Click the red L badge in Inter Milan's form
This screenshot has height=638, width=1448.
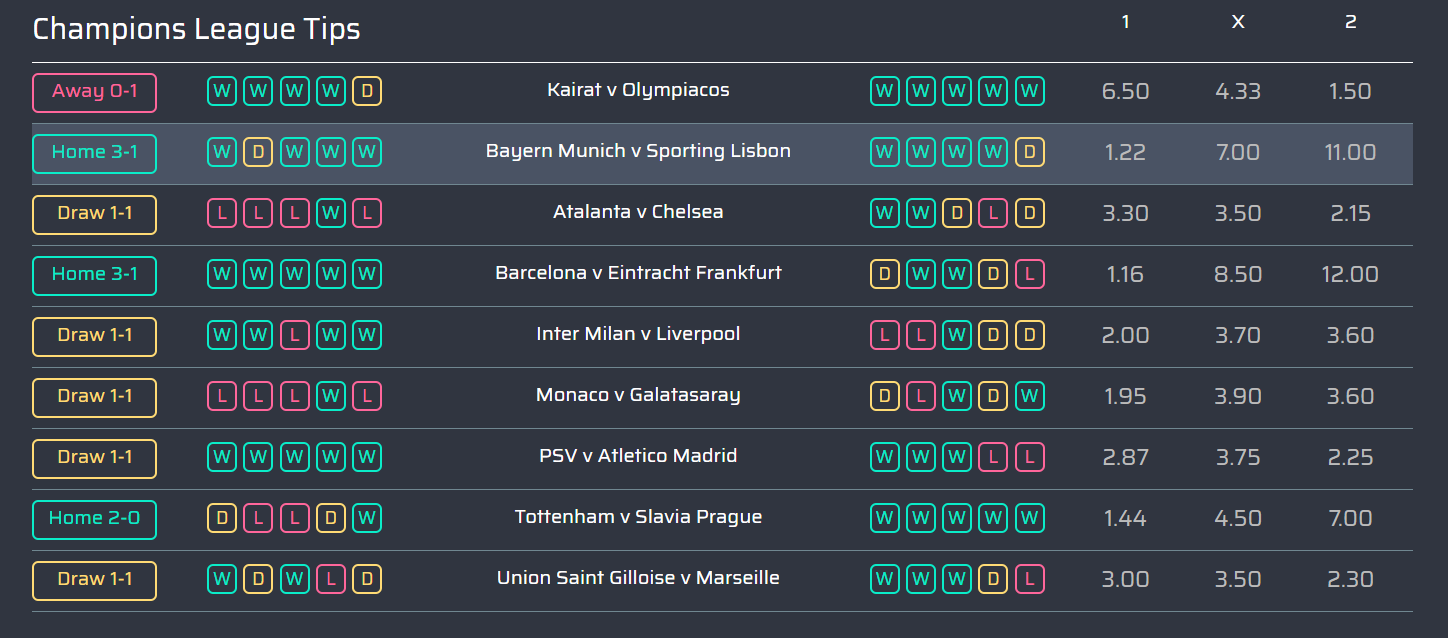coord(294,336)
